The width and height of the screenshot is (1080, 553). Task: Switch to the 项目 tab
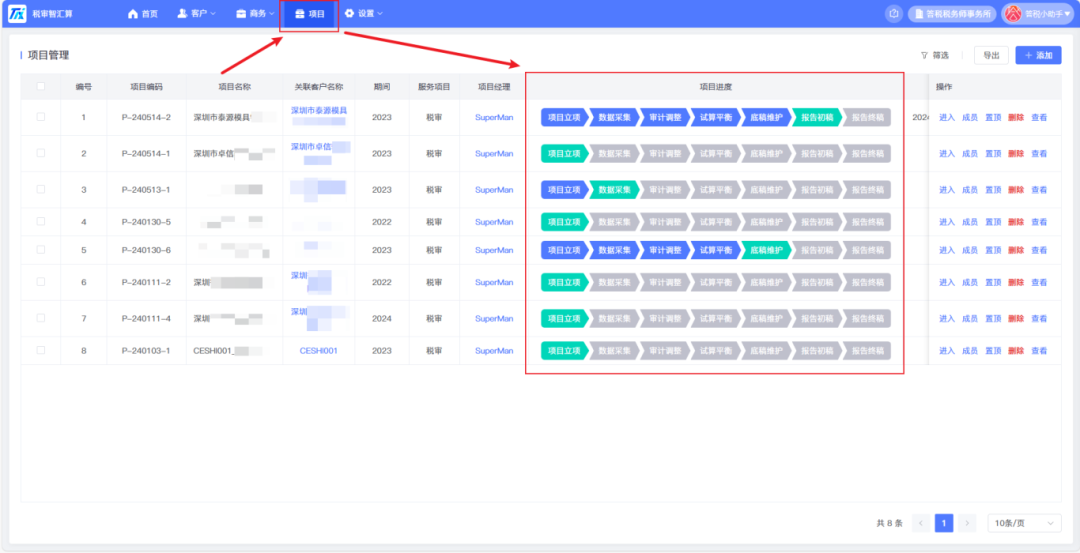[x=309, y=13]
